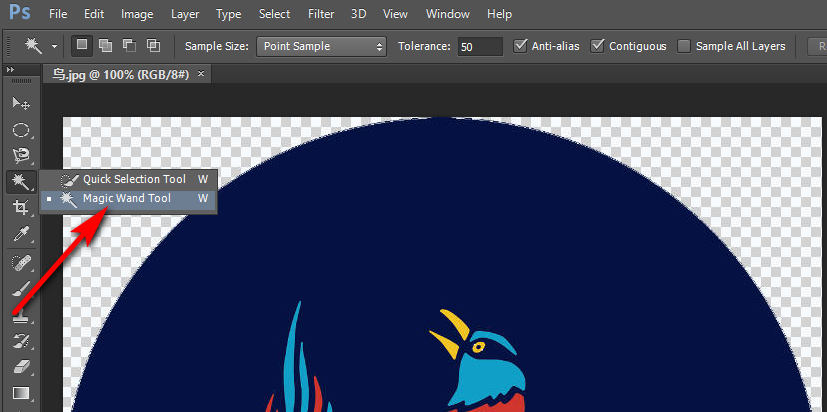Choose Subtract from selection mode icon
Viewport: 827px width, 412px height.
(129, 46)
